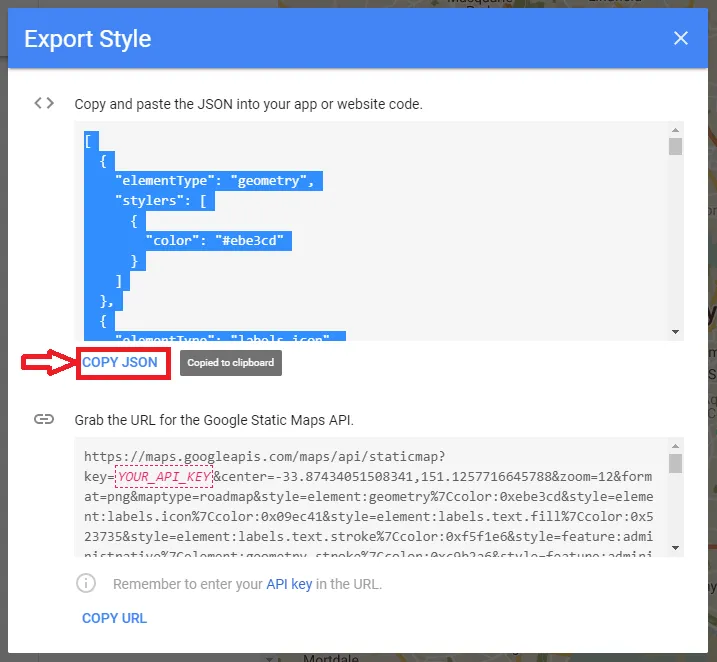Click the YOUR_API_KEY placeholder in URL
The height and width of the screenshot is (662, 717).
164,477
